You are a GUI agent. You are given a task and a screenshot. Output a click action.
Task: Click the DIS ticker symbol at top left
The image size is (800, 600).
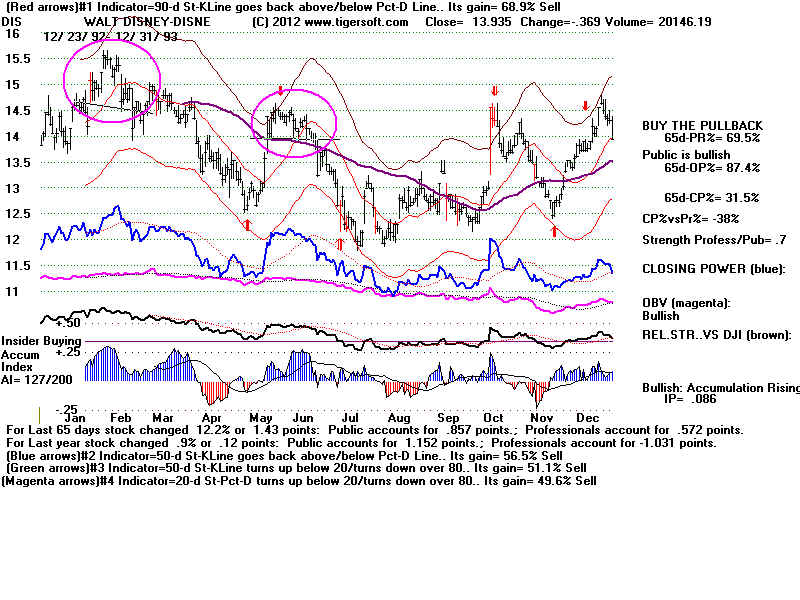click(x=12, y=22)
